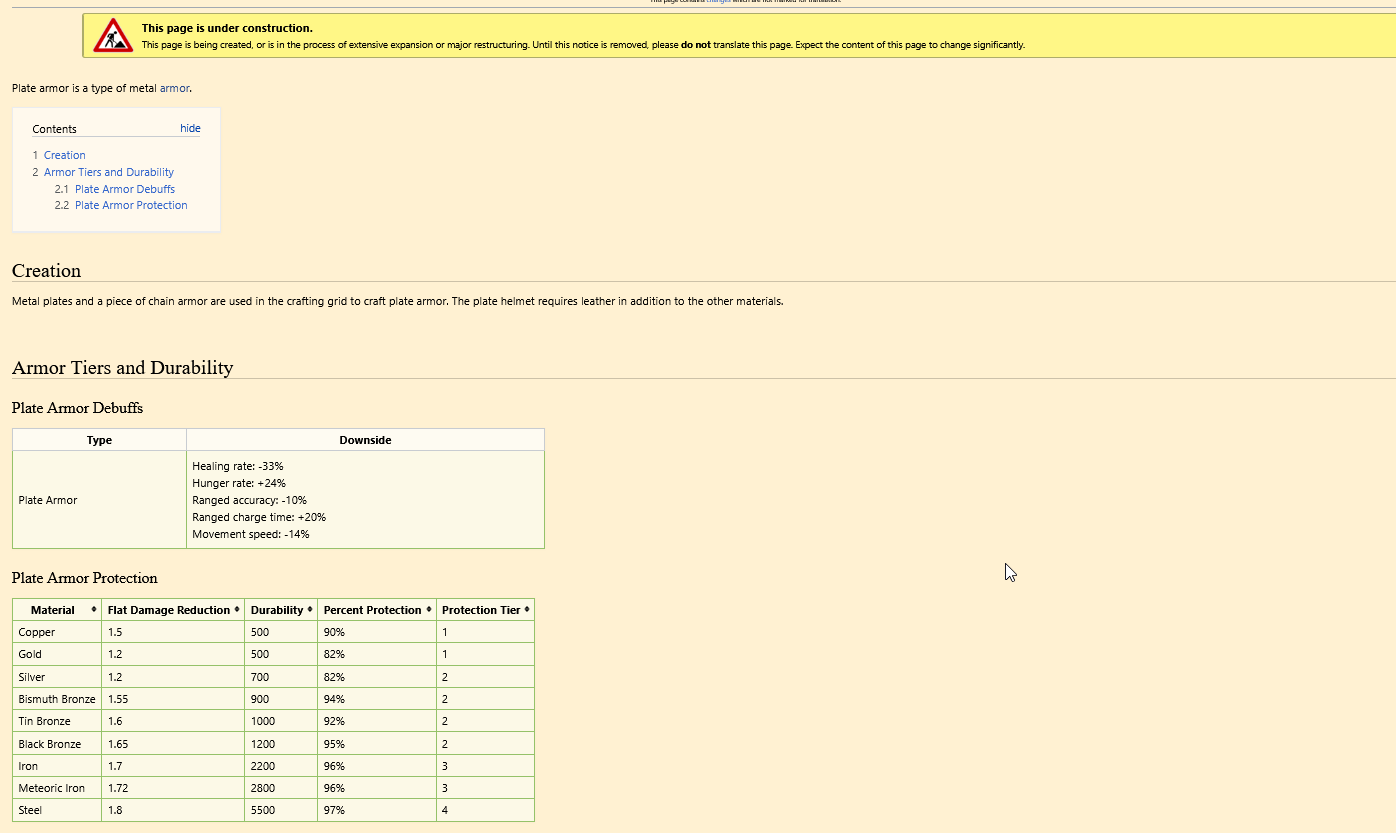Hide the Contents box

pyautogui.click(x=190, y=128)
